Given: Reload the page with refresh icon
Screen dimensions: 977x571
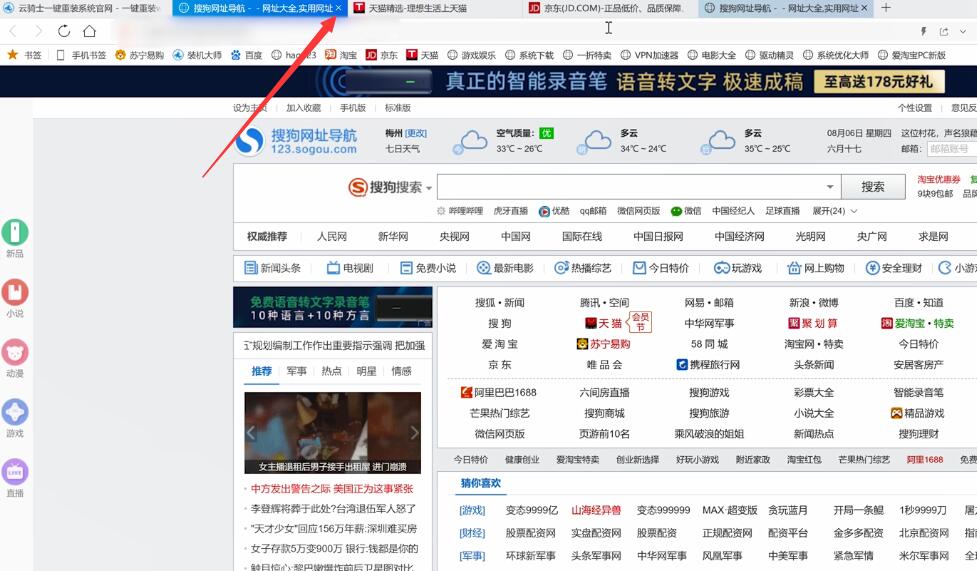Looking at the screenshot, I should tap(64, 31).
